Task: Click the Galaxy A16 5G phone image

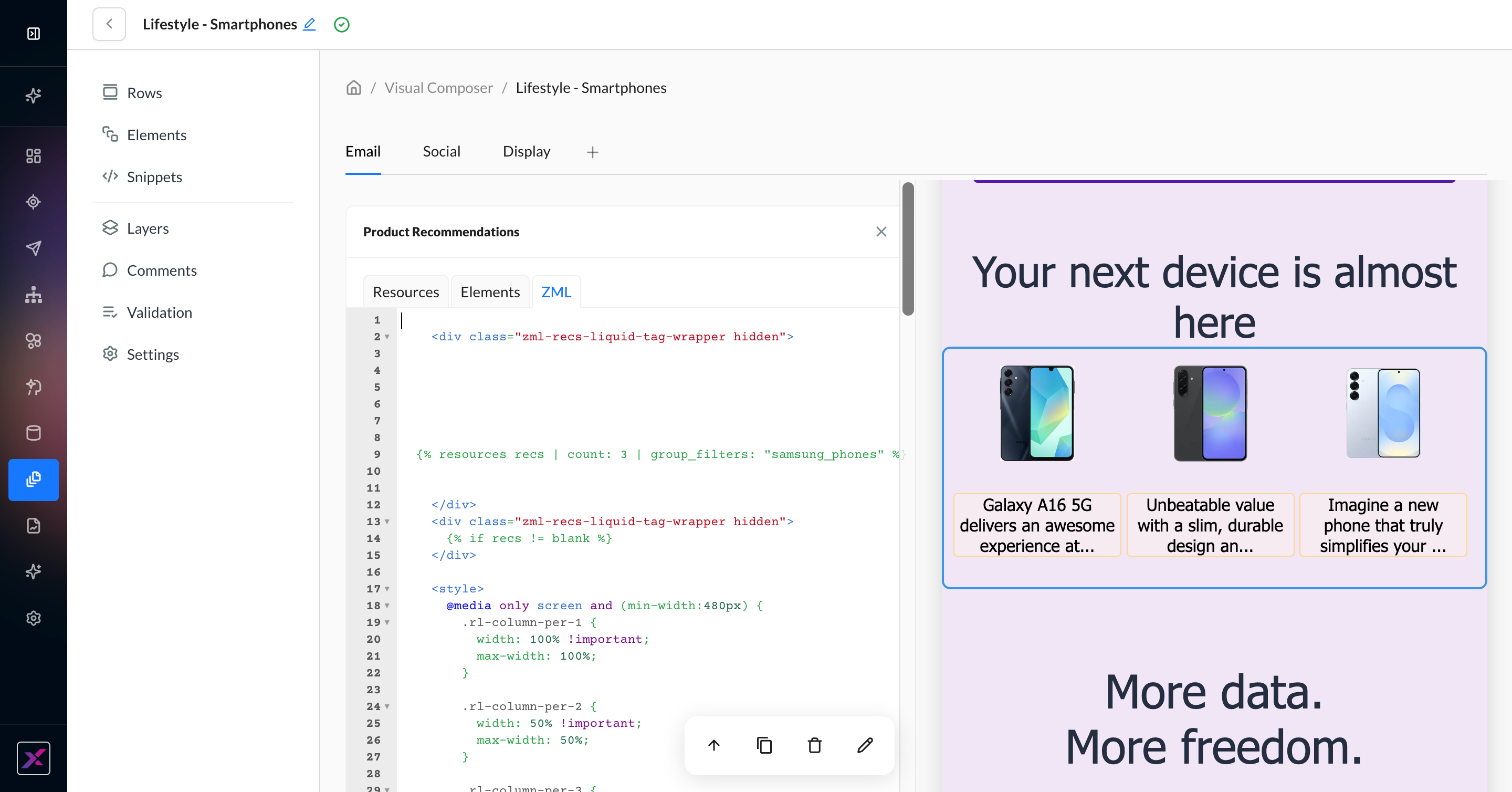Action: [1037, 413]
